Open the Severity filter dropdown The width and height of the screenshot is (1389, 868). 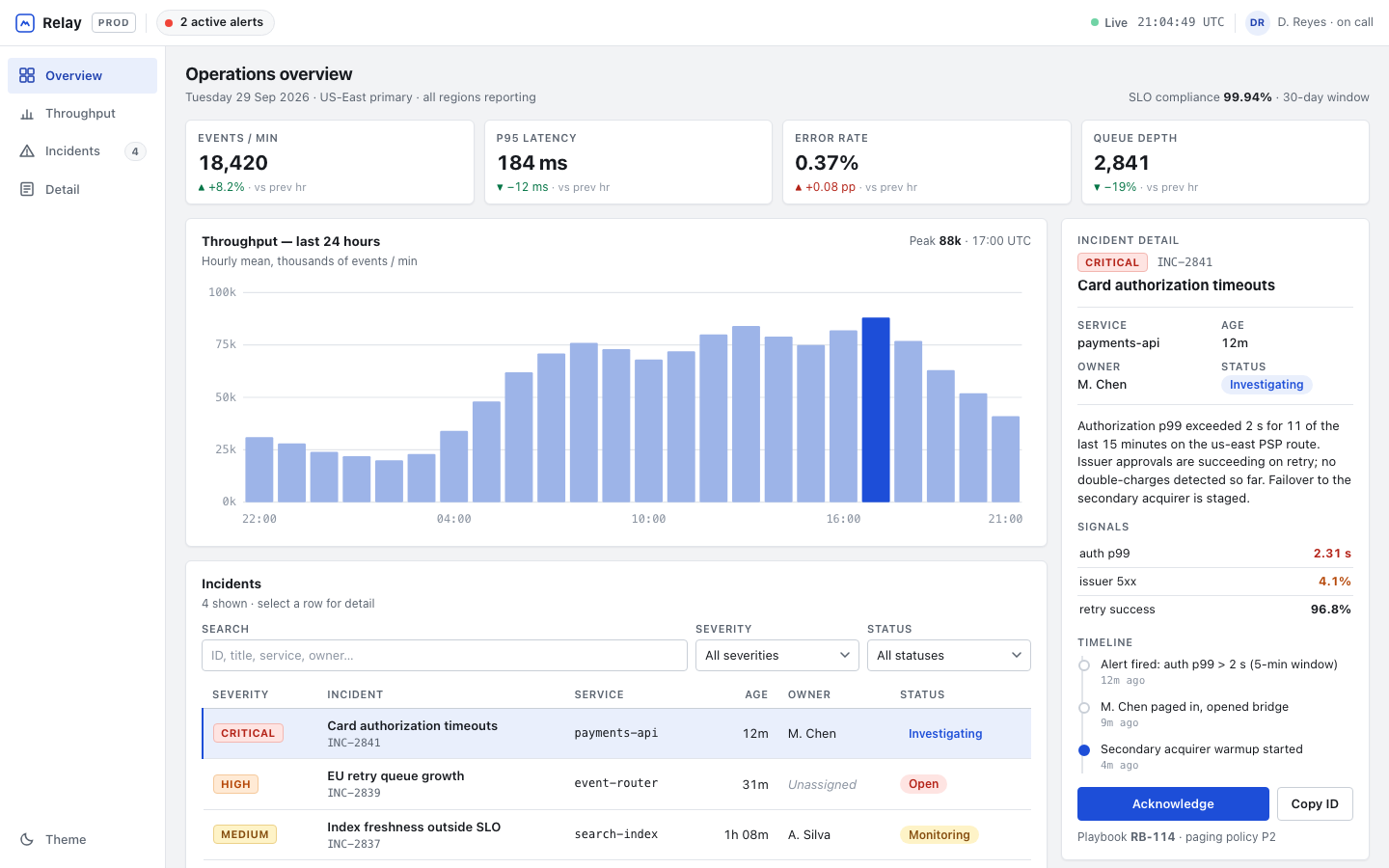pos(776,655)
